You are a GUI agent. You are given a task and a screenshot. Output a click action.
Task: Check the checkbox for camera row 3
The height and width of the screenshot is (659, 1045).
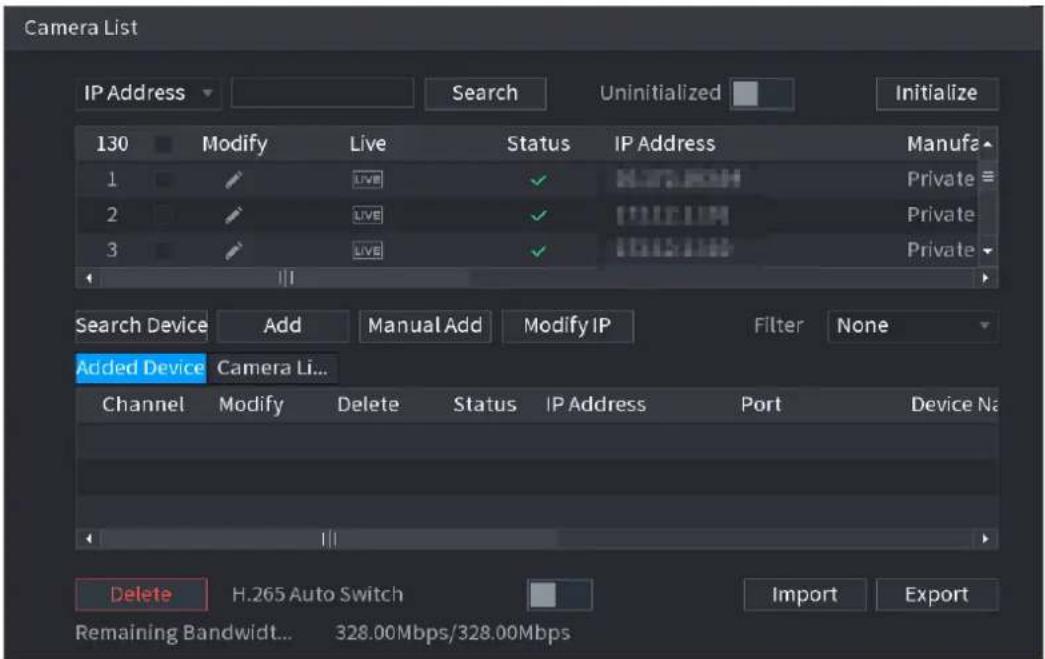(x=163, y=251)
